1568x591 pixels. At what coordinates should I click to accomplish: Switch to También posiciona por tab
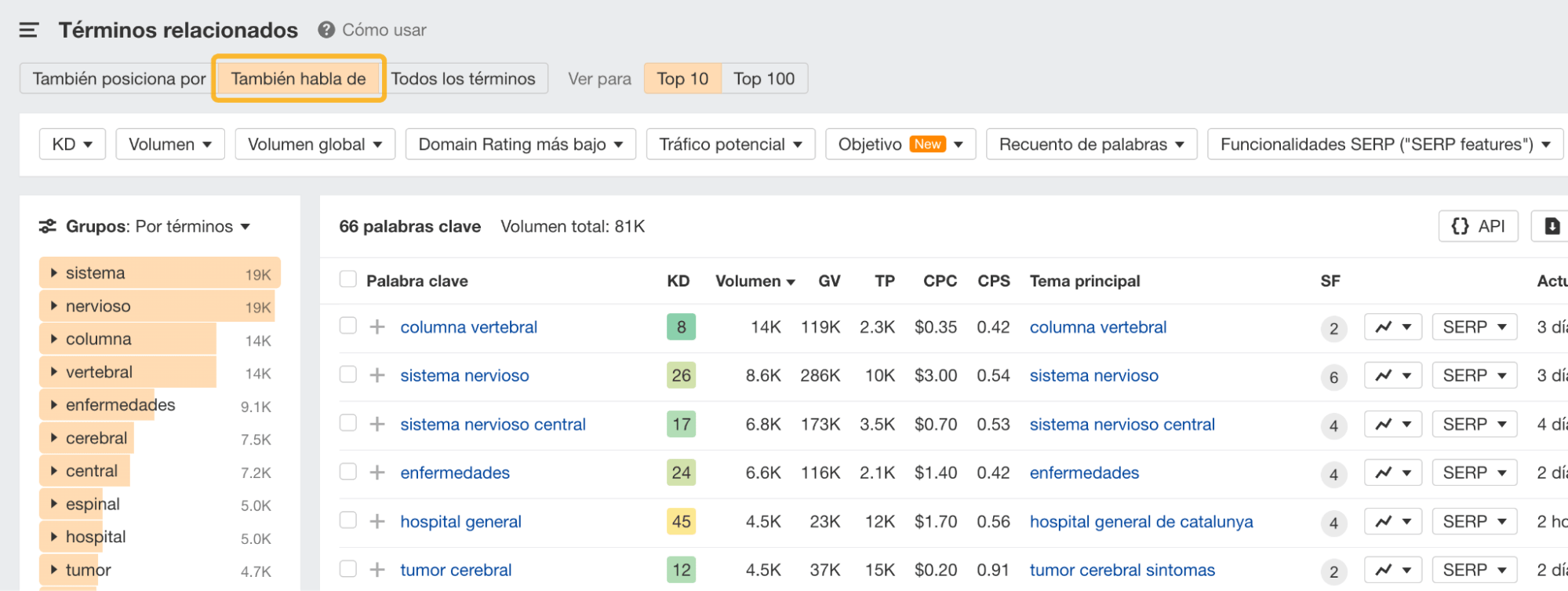(x=118, y=78)
